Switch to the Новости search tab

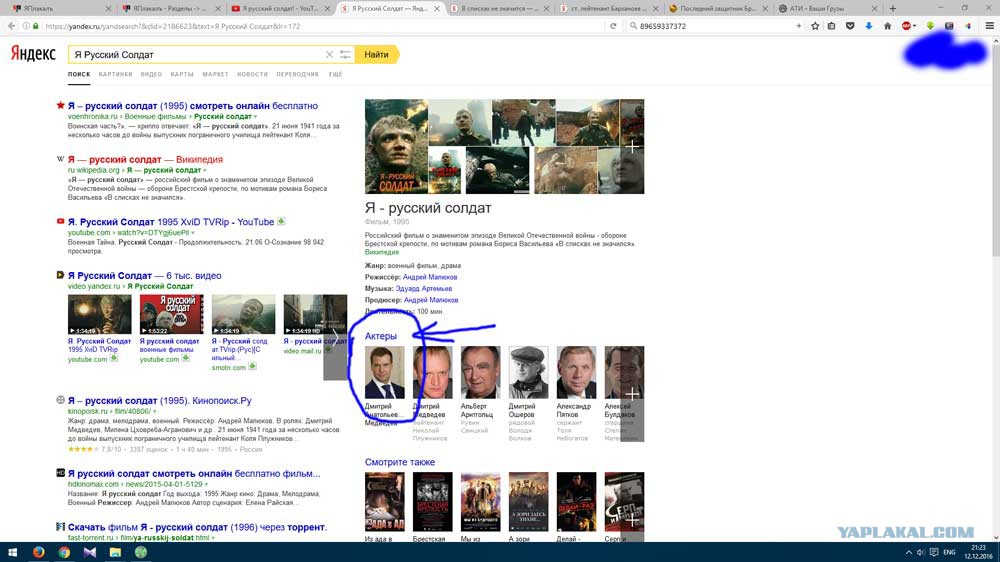tap(253, 75)
